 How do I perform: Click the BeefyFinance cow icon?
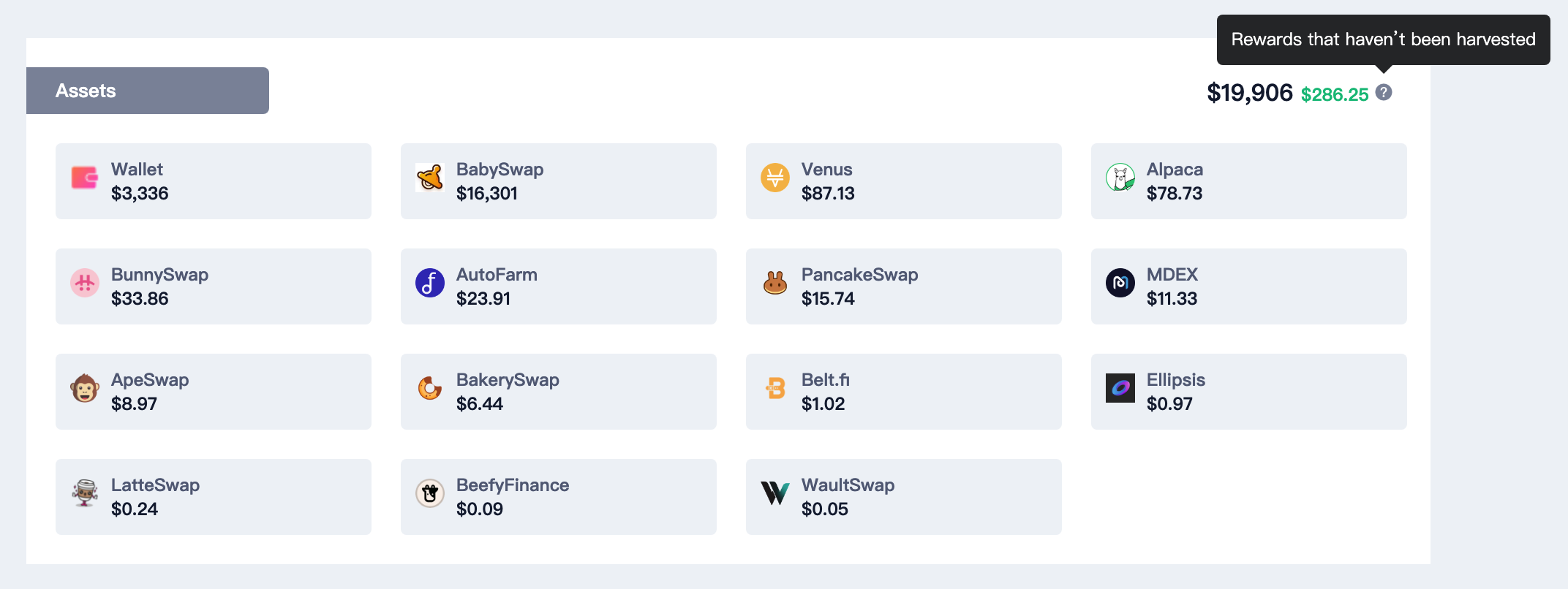(x=430, y=493)
